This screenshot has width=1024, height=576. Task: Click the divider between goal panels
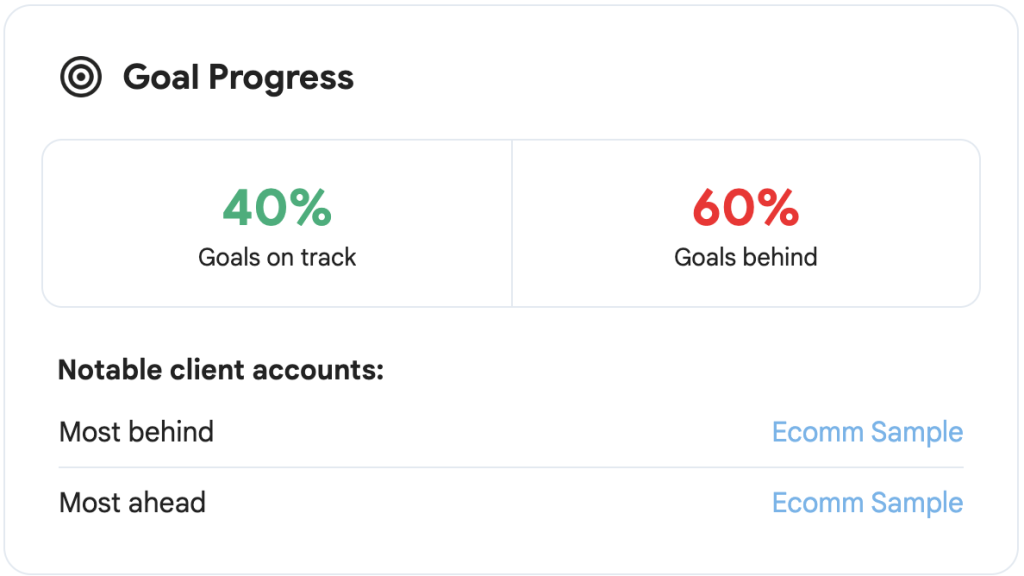click(512, 223)
